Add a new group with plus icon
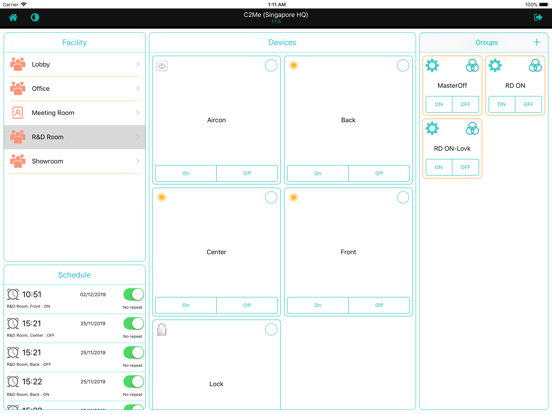This screenshot has width=552, height=414. (537, 42)
